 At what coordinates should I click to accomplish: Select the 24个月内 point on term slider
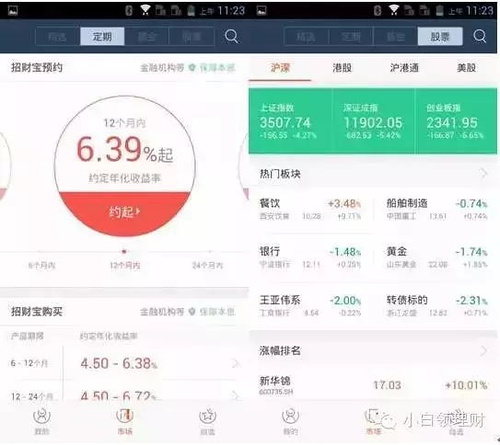pyautogui.click(x=207, y=265)
